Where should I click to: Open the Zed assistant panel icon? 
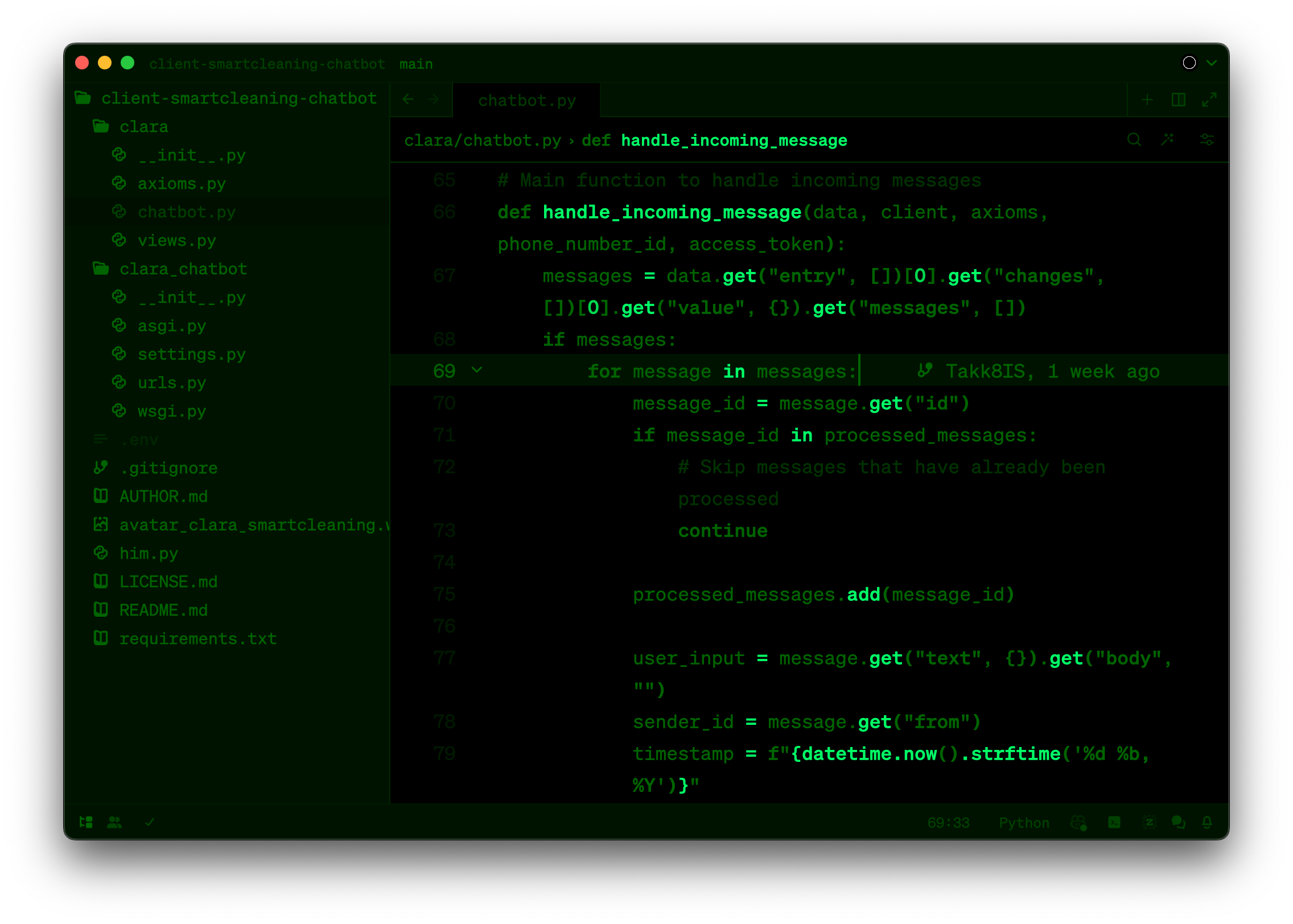tap(1149, 822)
